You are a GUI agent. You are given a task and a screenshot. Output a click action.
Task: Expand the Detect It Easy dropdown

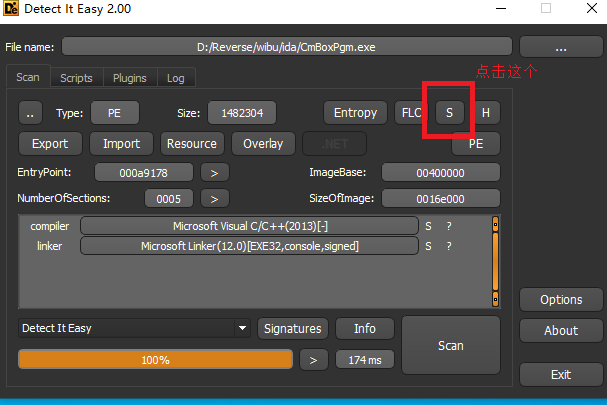242,328
